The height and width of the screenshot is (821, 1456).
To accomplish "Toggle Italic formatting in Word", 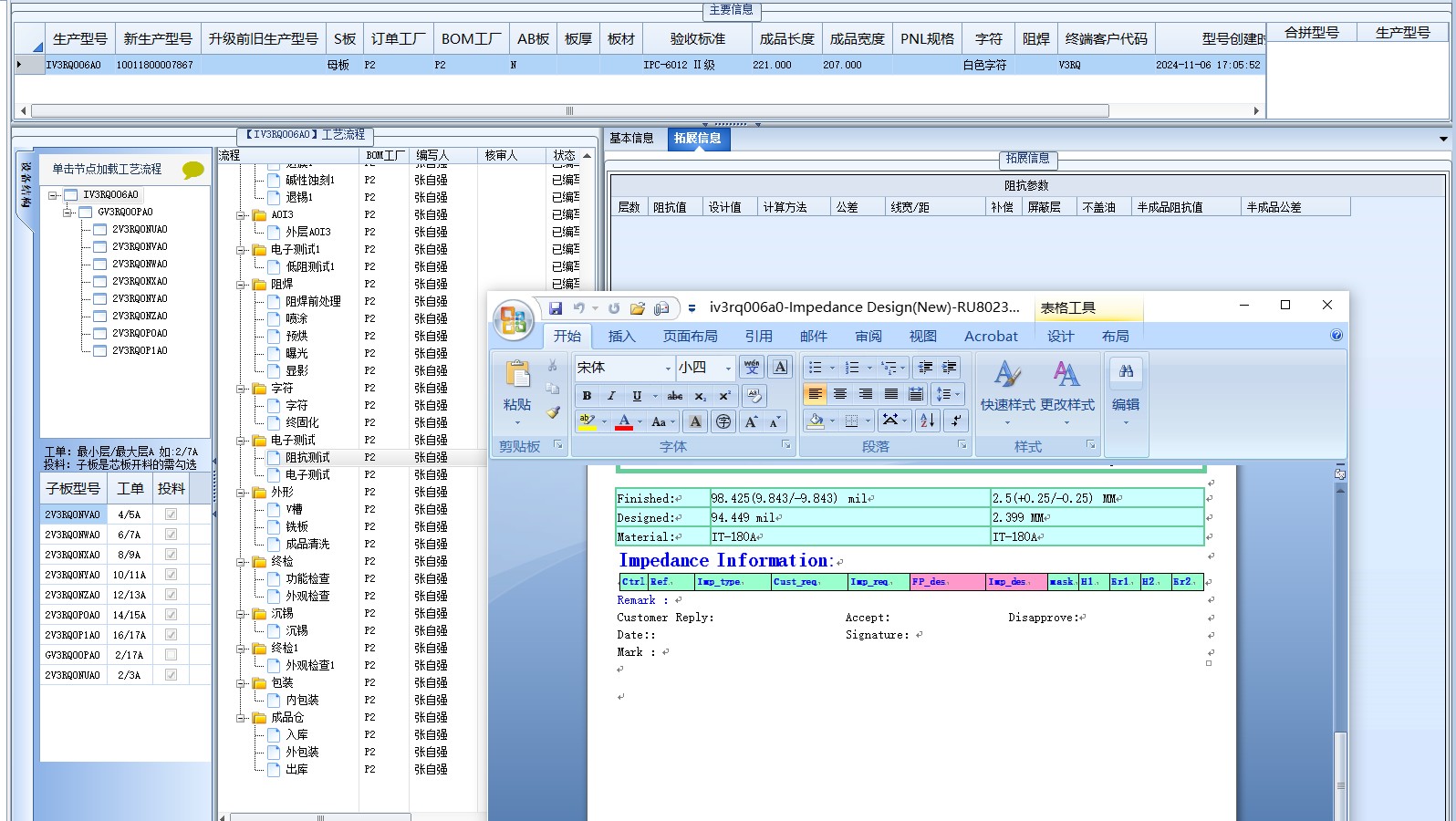I will pyautogui.click(x=611, y=396).
